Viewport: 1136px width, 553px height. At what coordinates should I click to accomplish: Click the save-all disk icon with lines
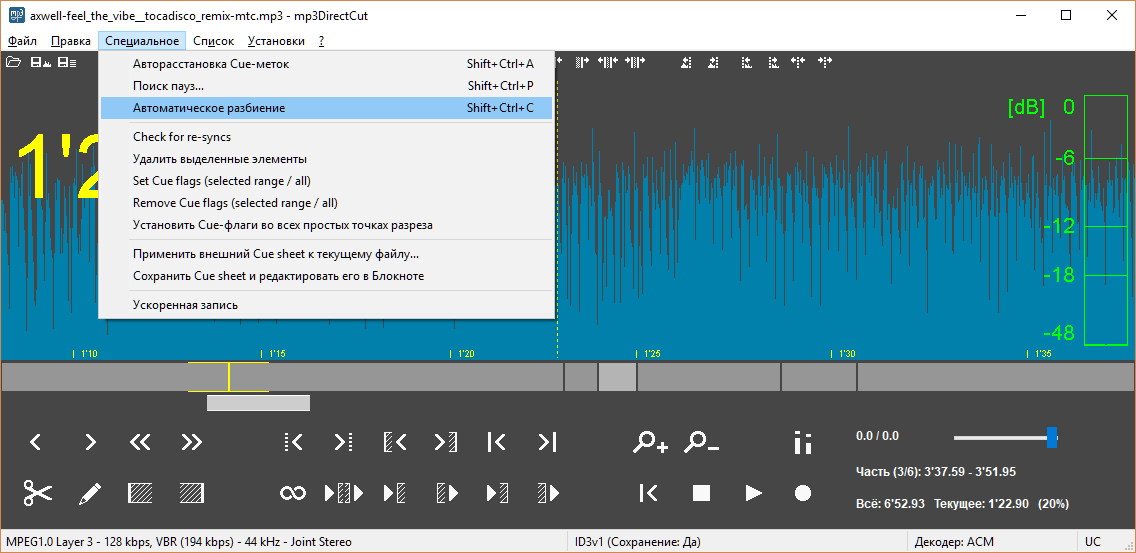(67, 62)
